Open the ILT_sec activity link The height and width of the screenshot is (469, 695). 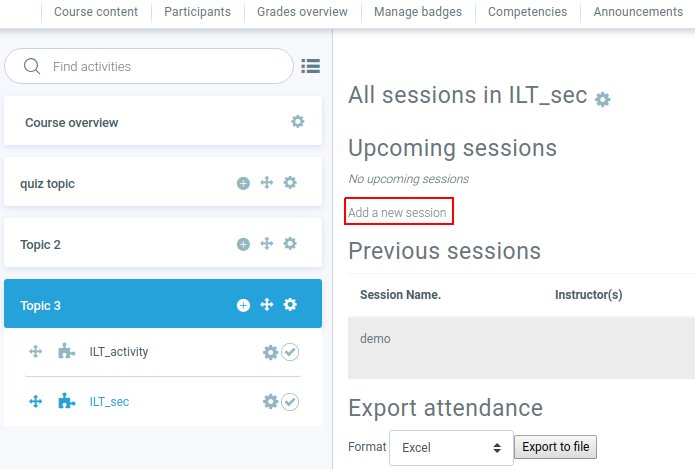tap(109, 402)
